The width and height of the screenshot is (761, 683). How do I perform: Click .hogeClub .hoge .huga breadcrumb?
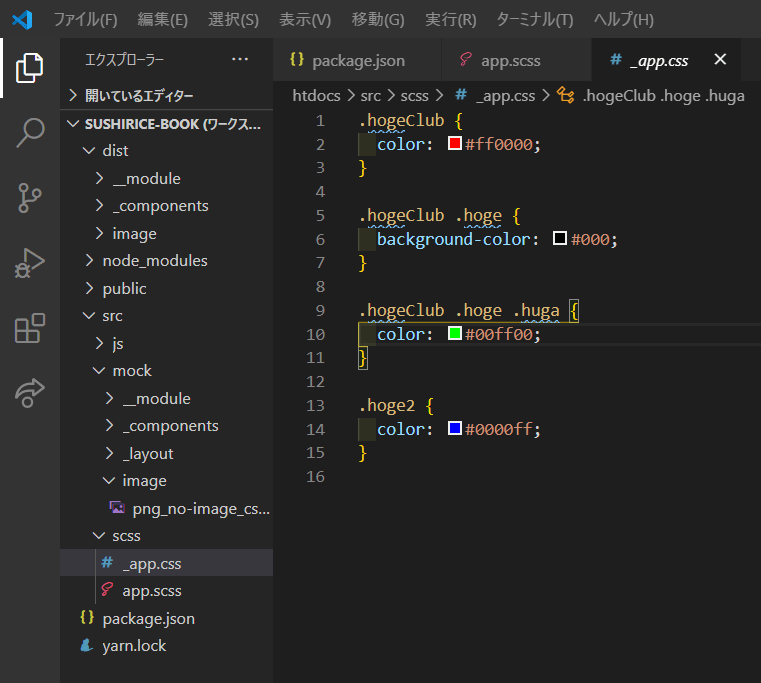click(663, 95)
